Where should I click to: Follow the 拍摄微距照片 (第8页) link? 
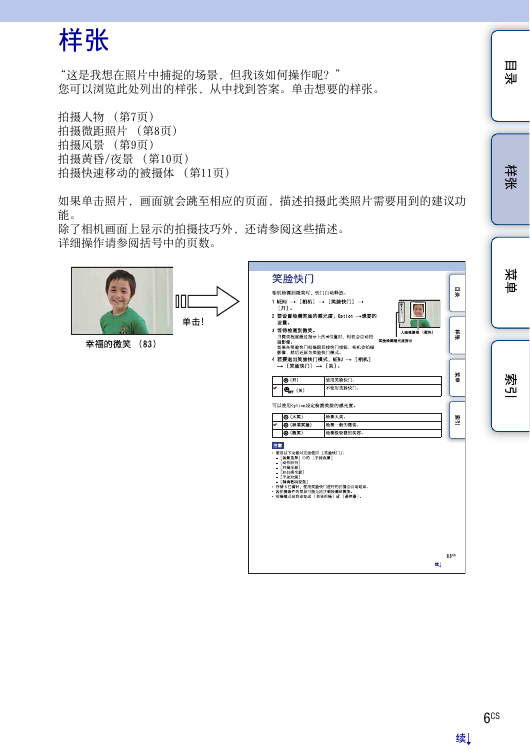click(x=118, y=131)
